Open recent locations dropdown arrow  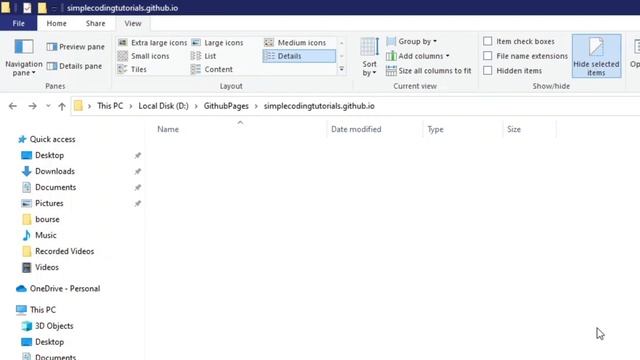pyautogui.click(x=48, y=106)
